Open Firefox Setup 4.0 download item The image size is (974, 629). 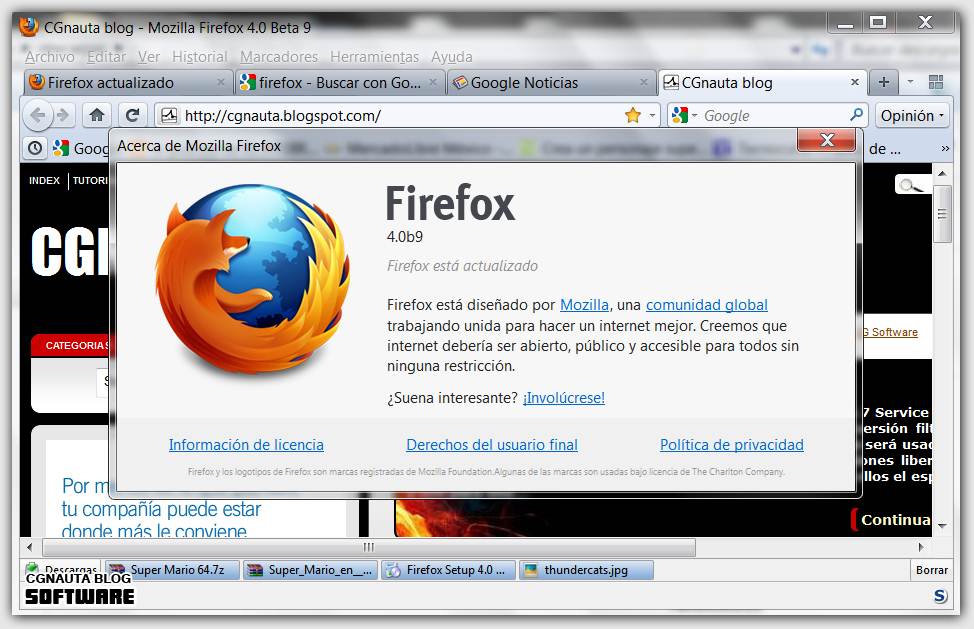(448, 570)
